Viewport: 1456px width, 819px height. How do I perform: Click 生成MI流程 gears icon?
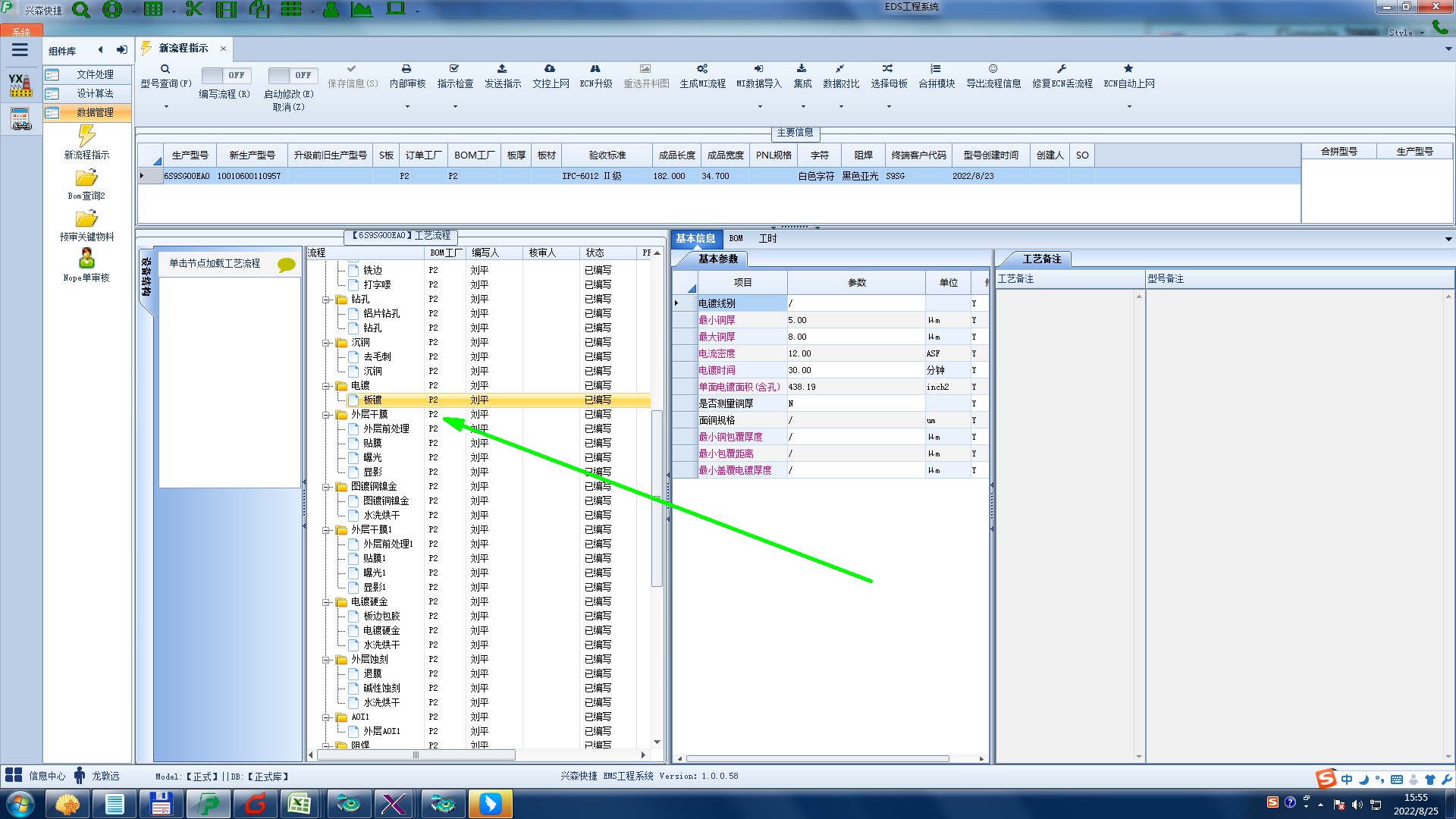point(702,69)
